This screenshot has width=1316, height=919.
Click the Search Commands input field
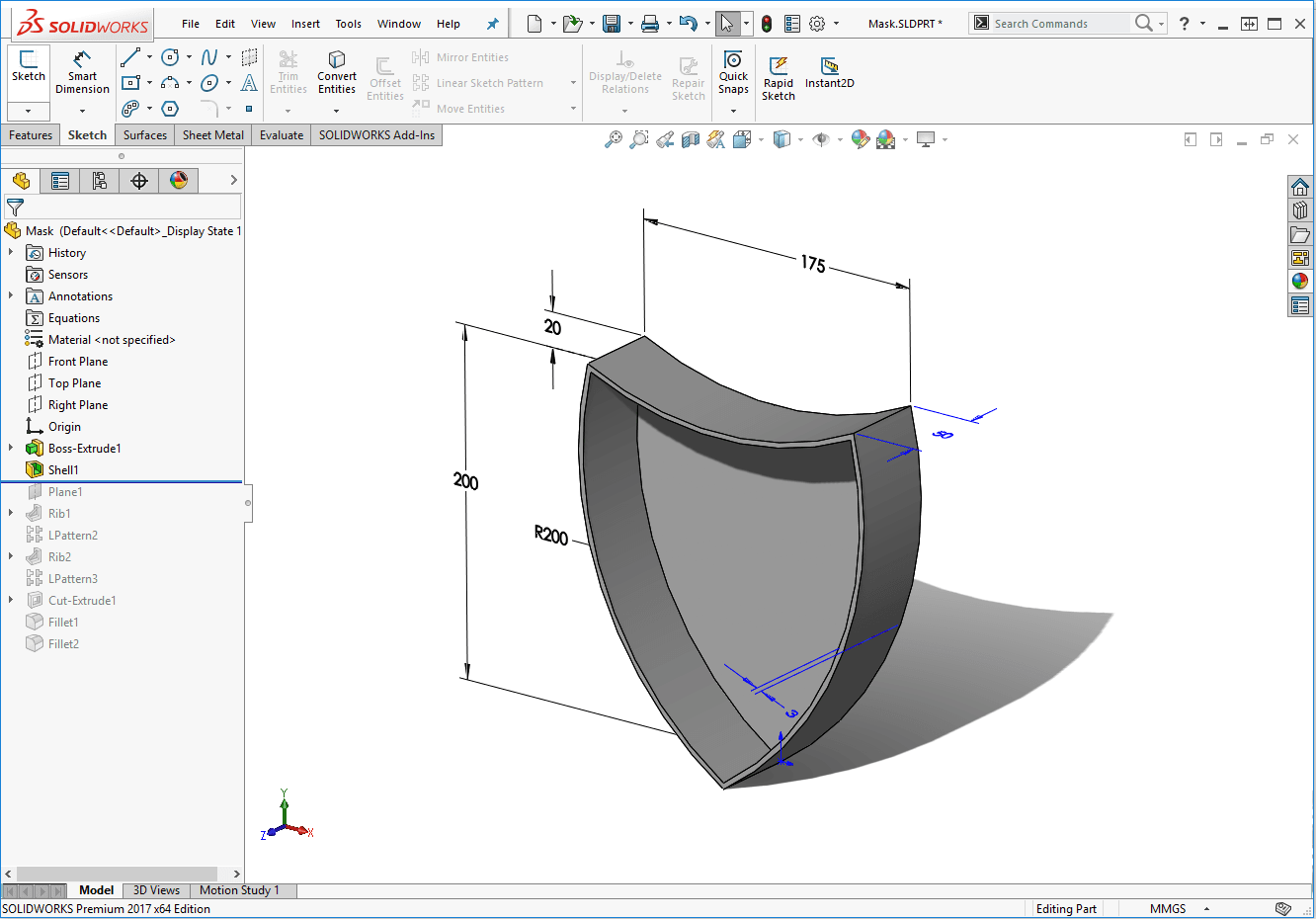pyautogui.click(x=1058, y=24)
